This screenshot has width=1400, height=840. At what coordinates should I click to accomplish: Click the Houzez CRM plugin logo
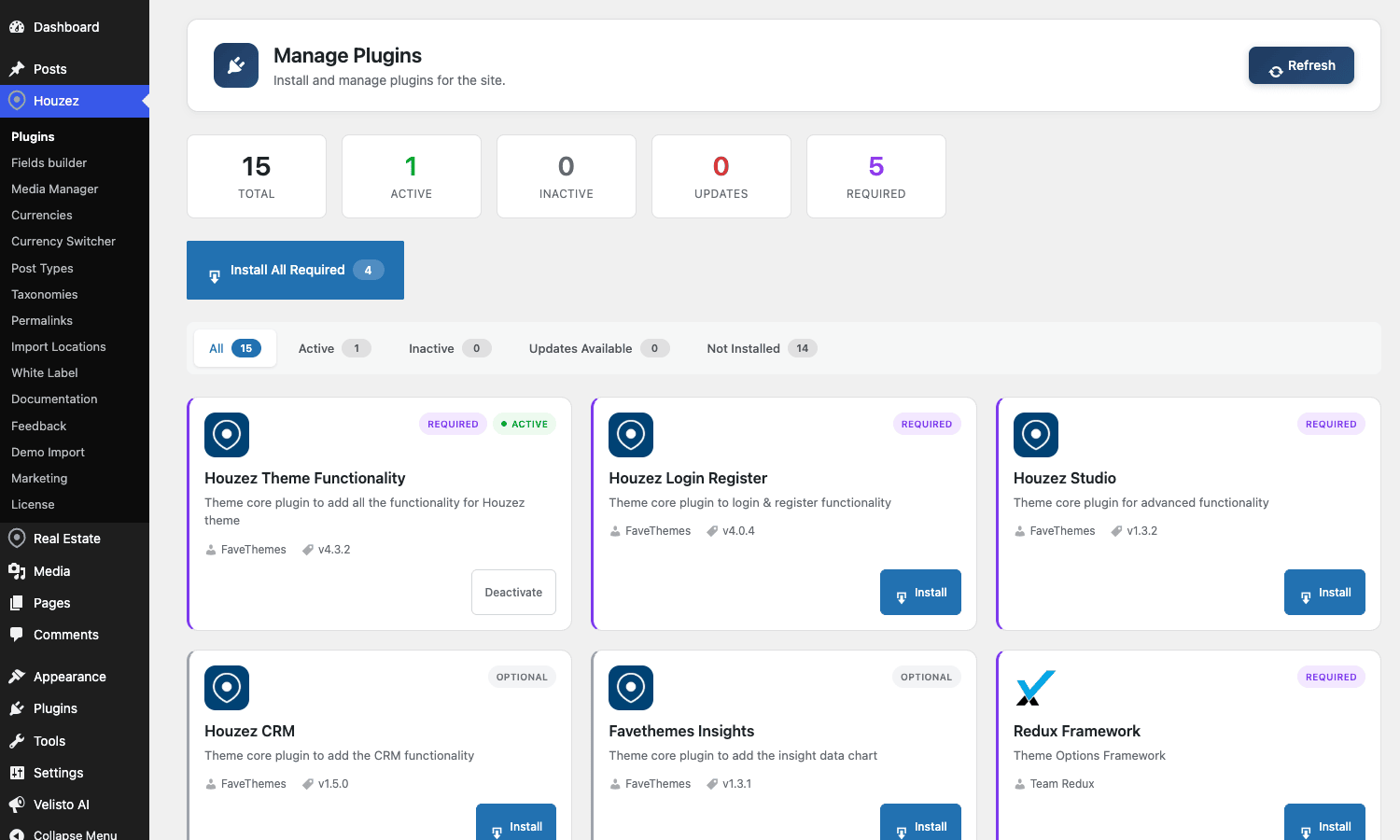point(227,688)
